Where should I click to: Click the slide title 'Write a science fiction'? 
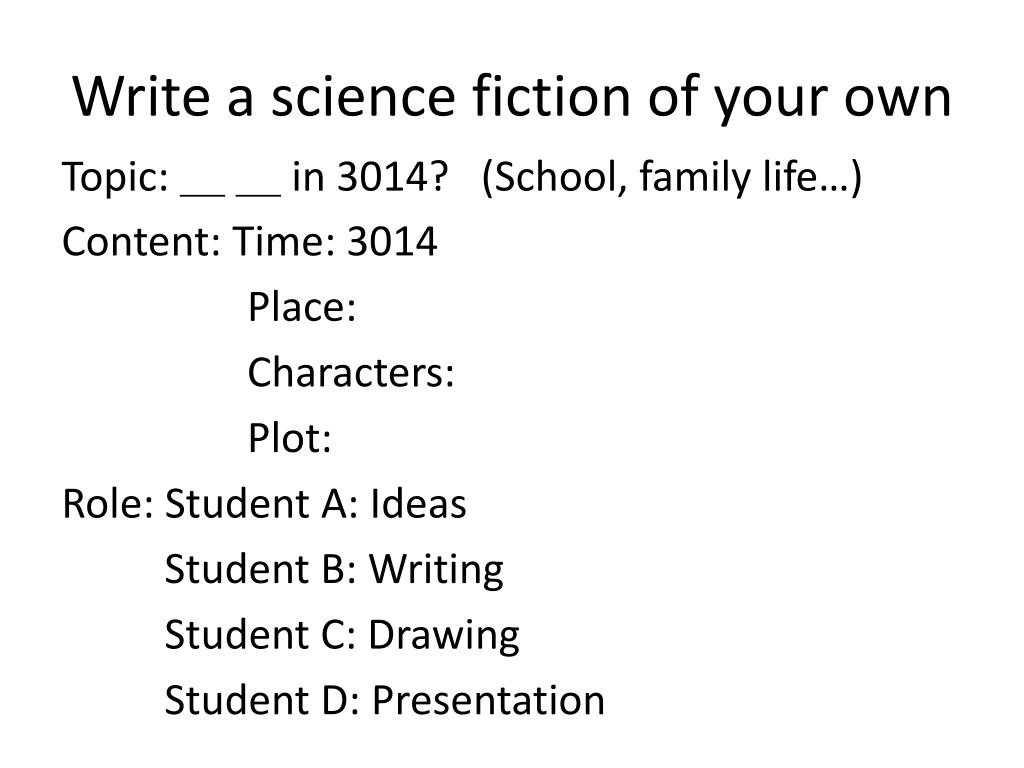click(x=351, y=97)
